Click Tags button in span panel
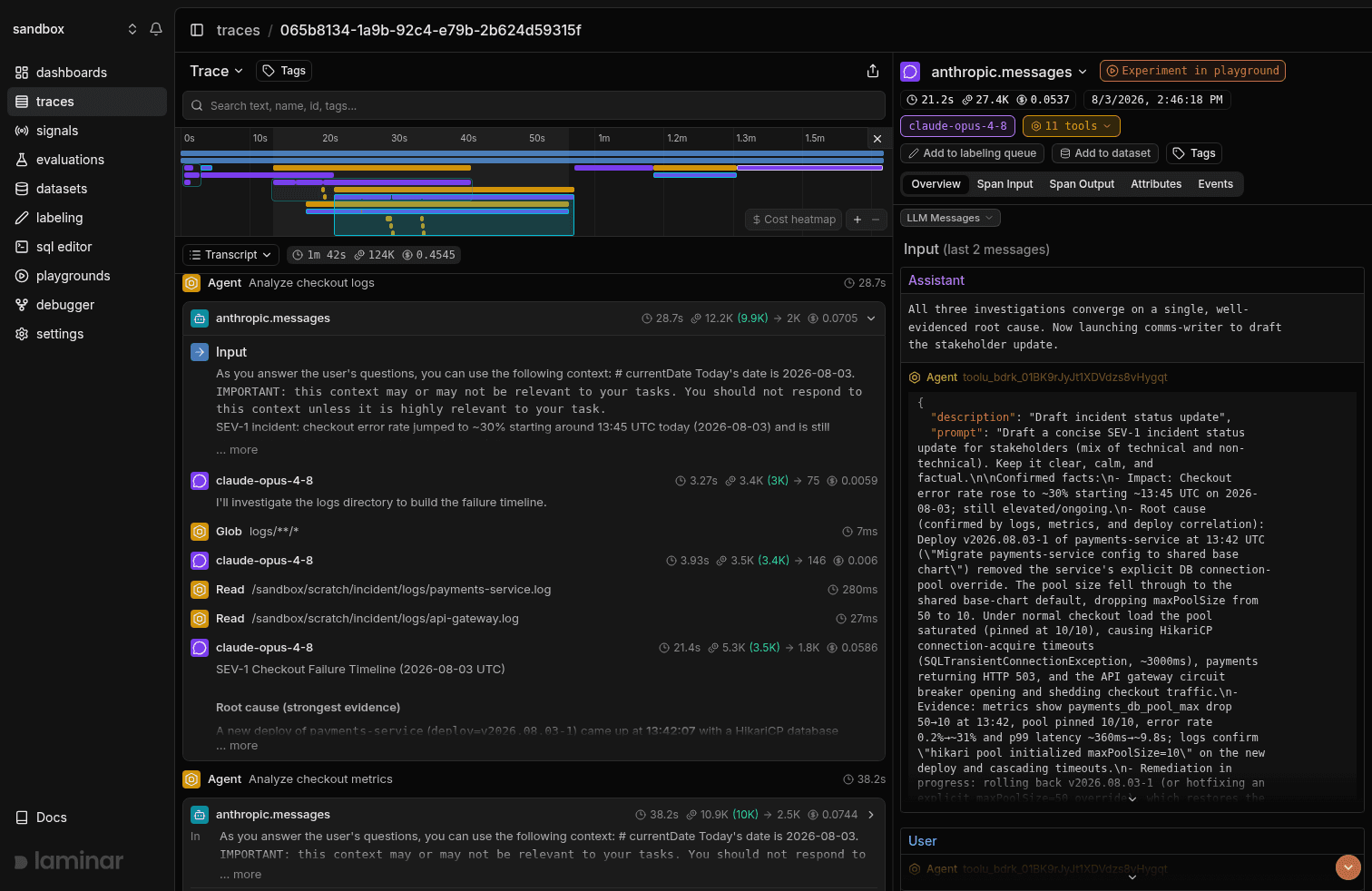 click(1193, 153)
